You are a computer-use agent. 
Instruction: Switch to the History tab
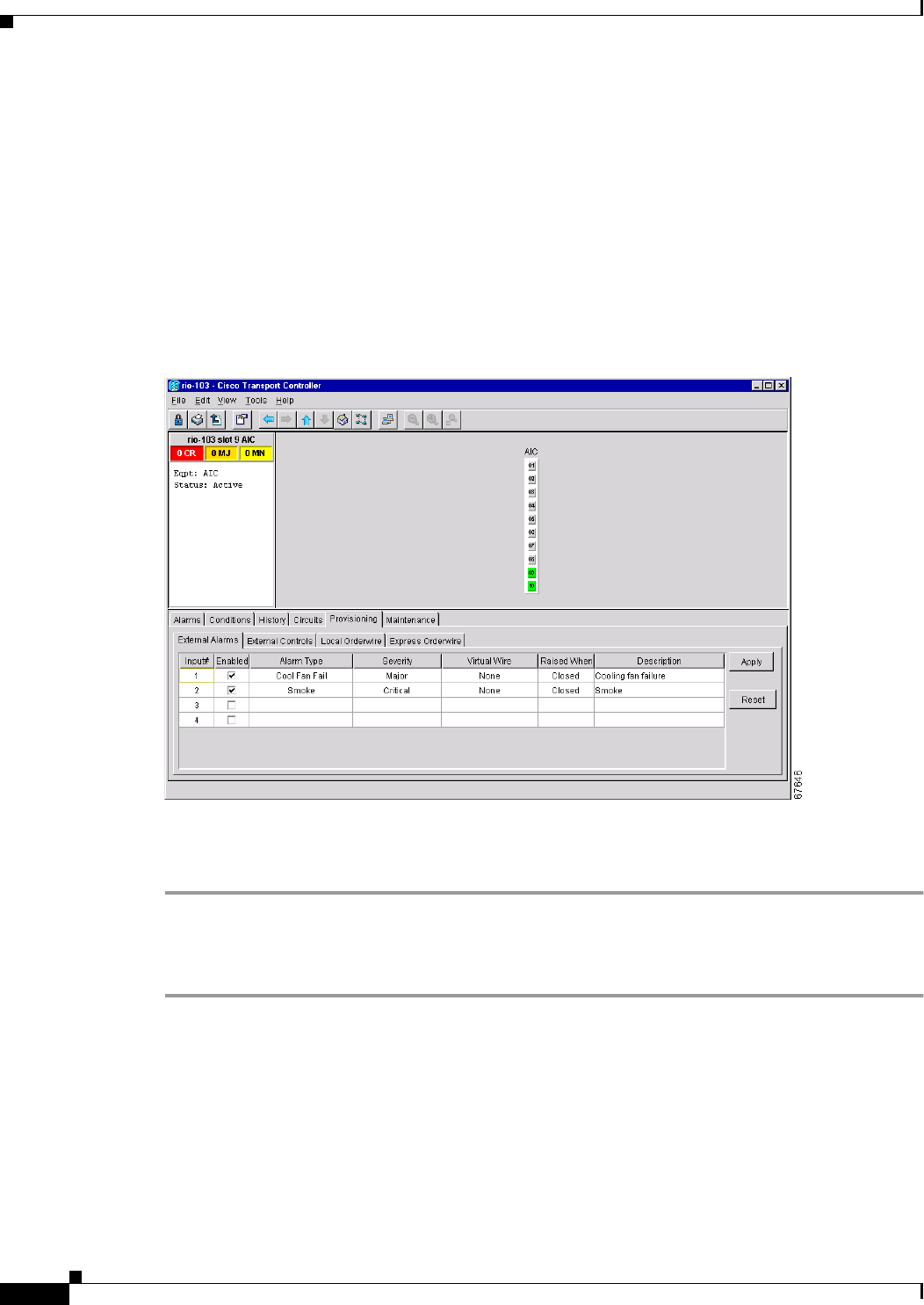(x=272, y=620)
